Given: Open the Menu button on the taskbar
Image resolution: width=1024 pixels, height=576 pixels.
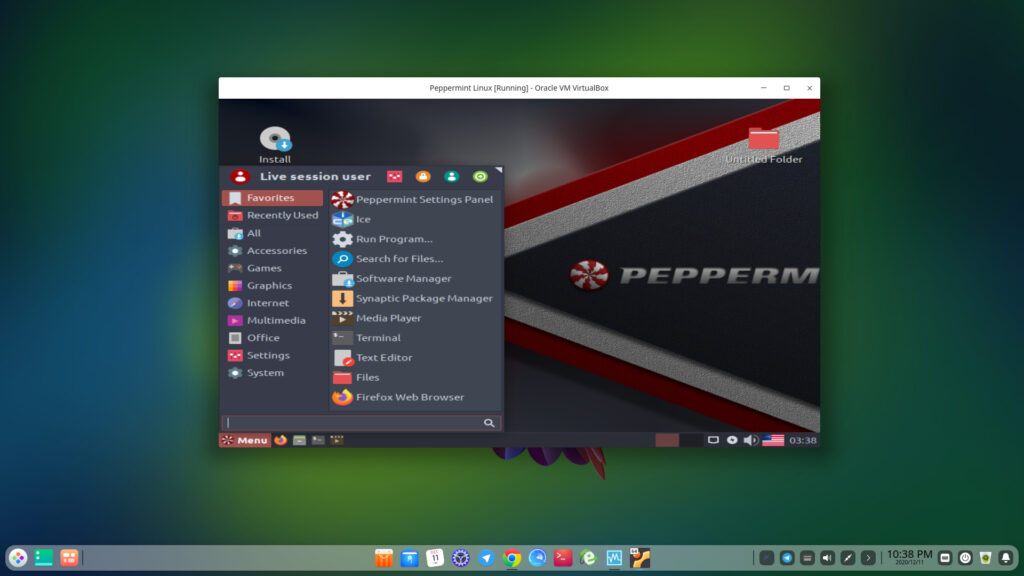Looking at the screenshot, I should pos(245,440).
